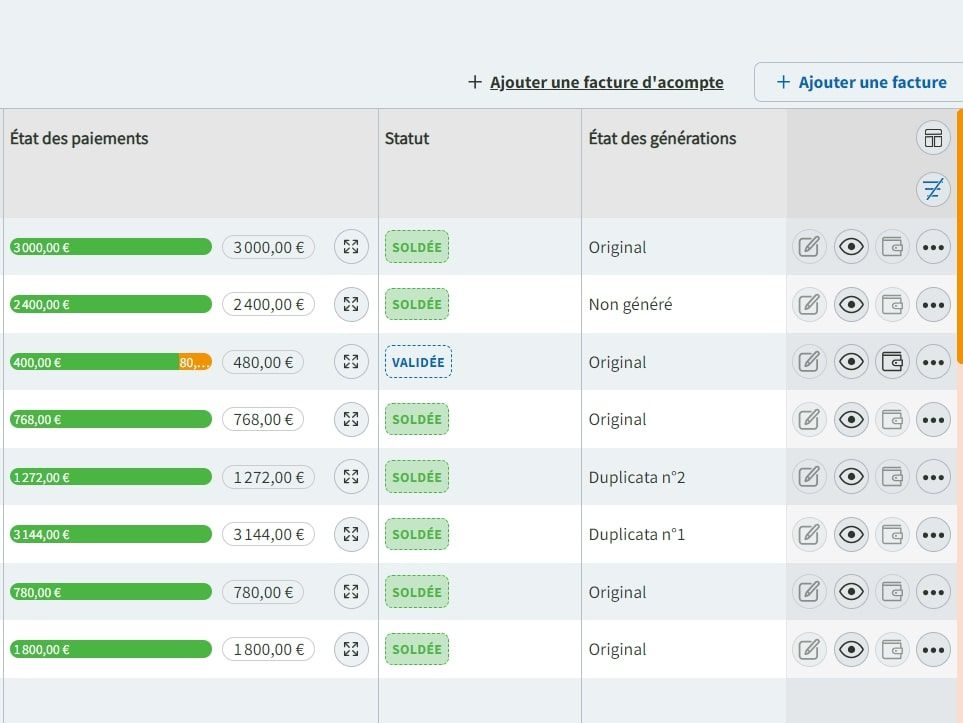This screenshot has height=723, width=963.
Task: Expand payment details of 480,00 € invoice
Action: (x=351, y=362)
